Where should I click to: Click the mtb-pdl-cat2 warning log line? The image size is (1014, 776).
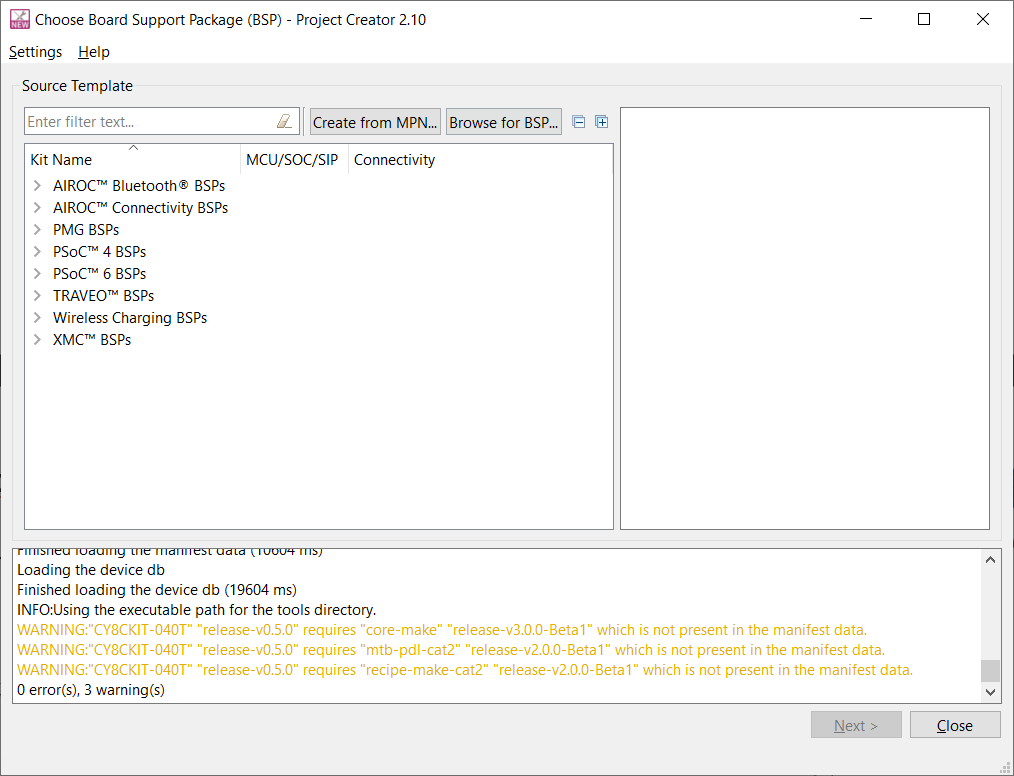[x=451, y=650]
